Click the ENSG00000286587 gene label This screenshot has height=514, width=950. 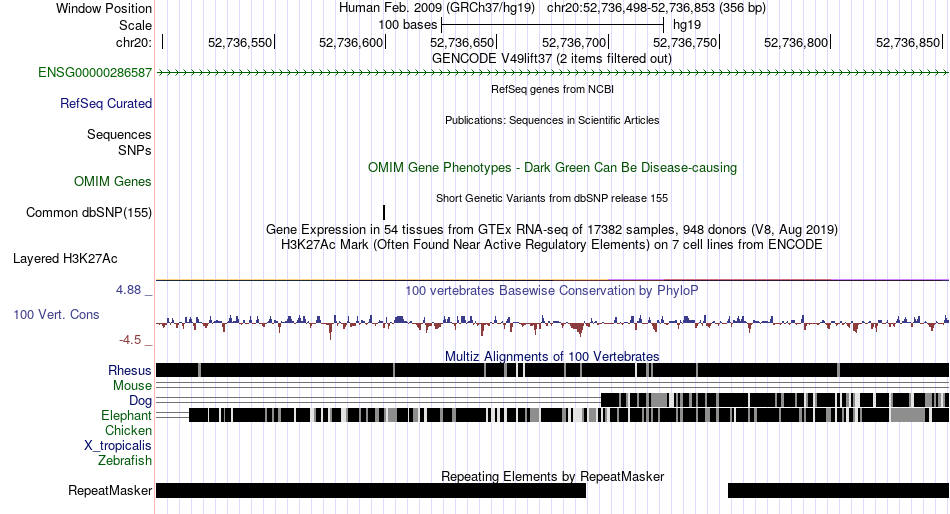tap(95, 73)
